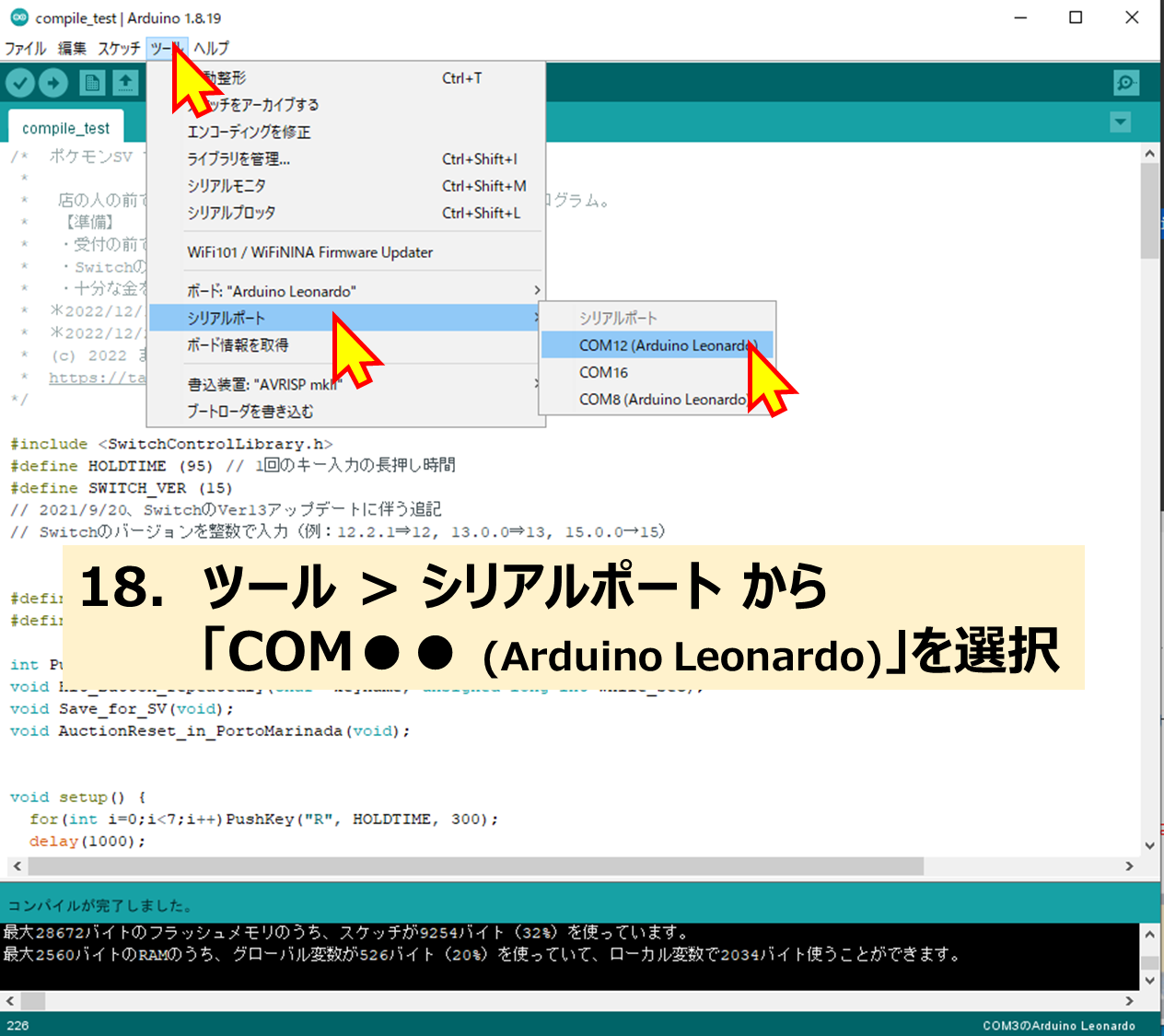Click the #define SWITCH_VER (15) line
Viewport: 1164px width, 1036px height.
tap(122, 488)
